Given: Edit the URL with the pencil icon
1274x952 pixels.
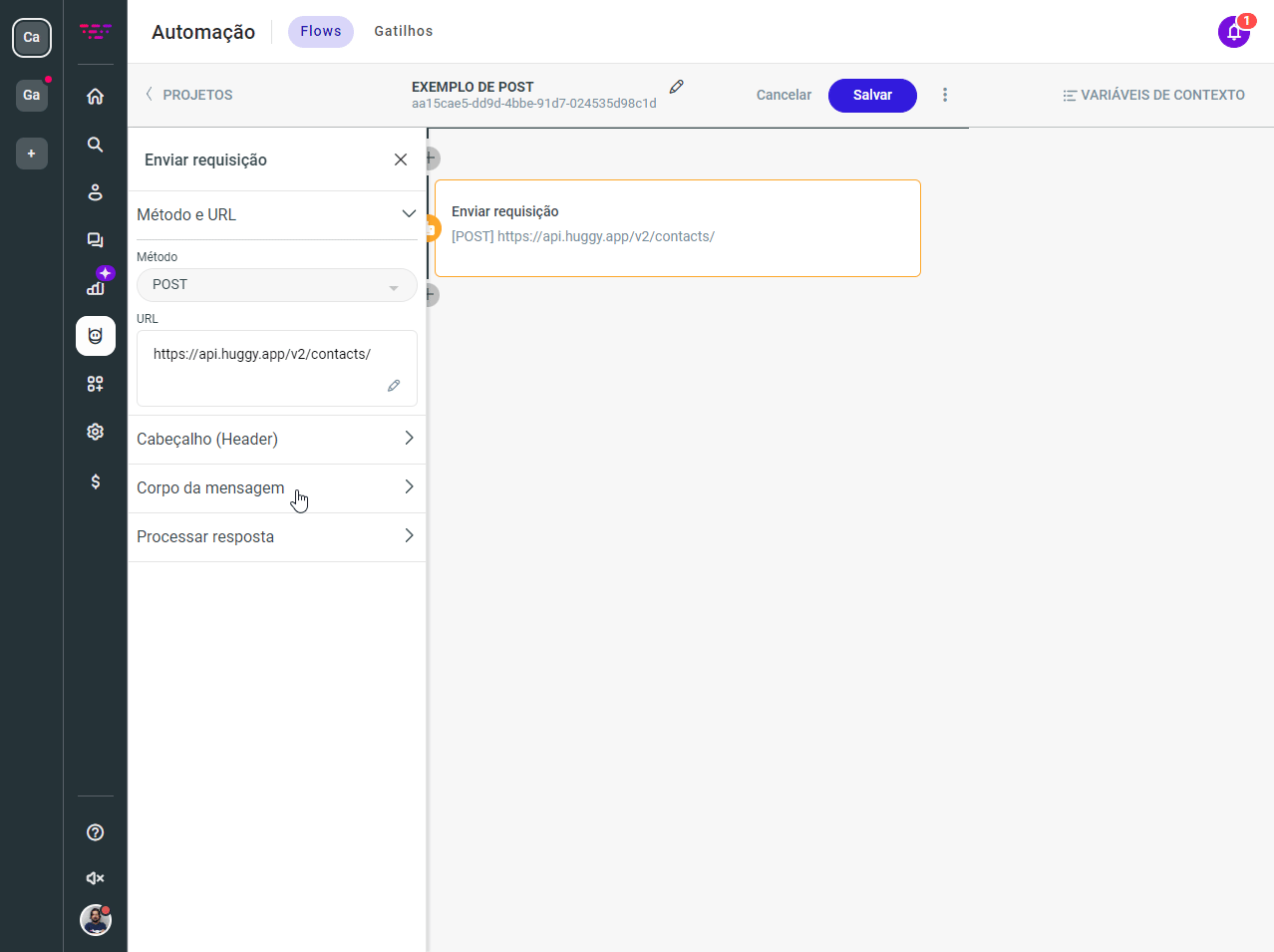Looking at the screenshot, I should [x=394, y=386].
